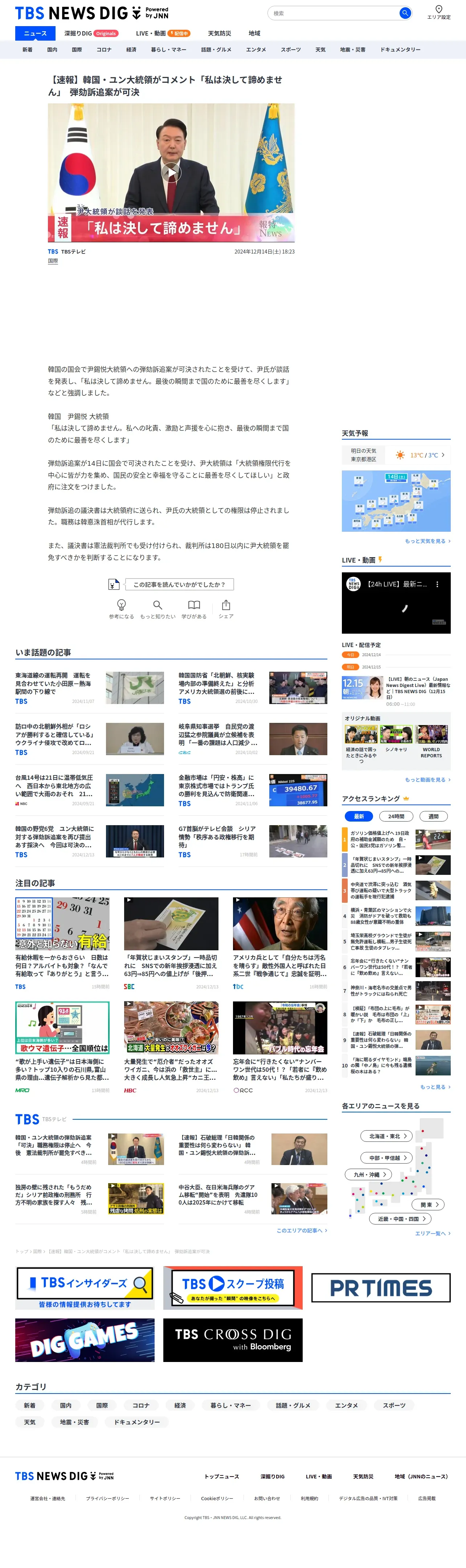This screenshot has height=1568, width=466.
Task: Click the 学びがある book reaction icon
Action: click(x=194, y=604)
